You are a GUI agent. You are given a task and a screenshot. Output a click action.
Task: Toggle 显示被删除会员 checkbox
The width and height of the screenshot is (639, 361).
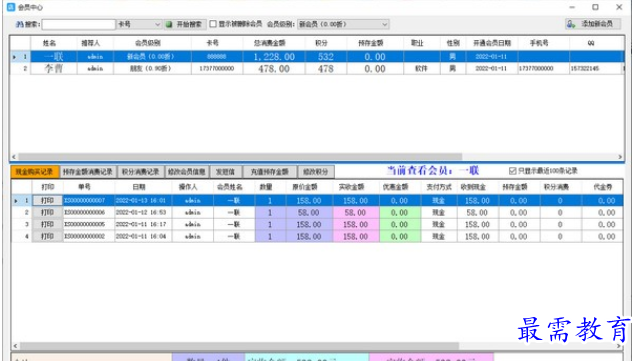213,24
